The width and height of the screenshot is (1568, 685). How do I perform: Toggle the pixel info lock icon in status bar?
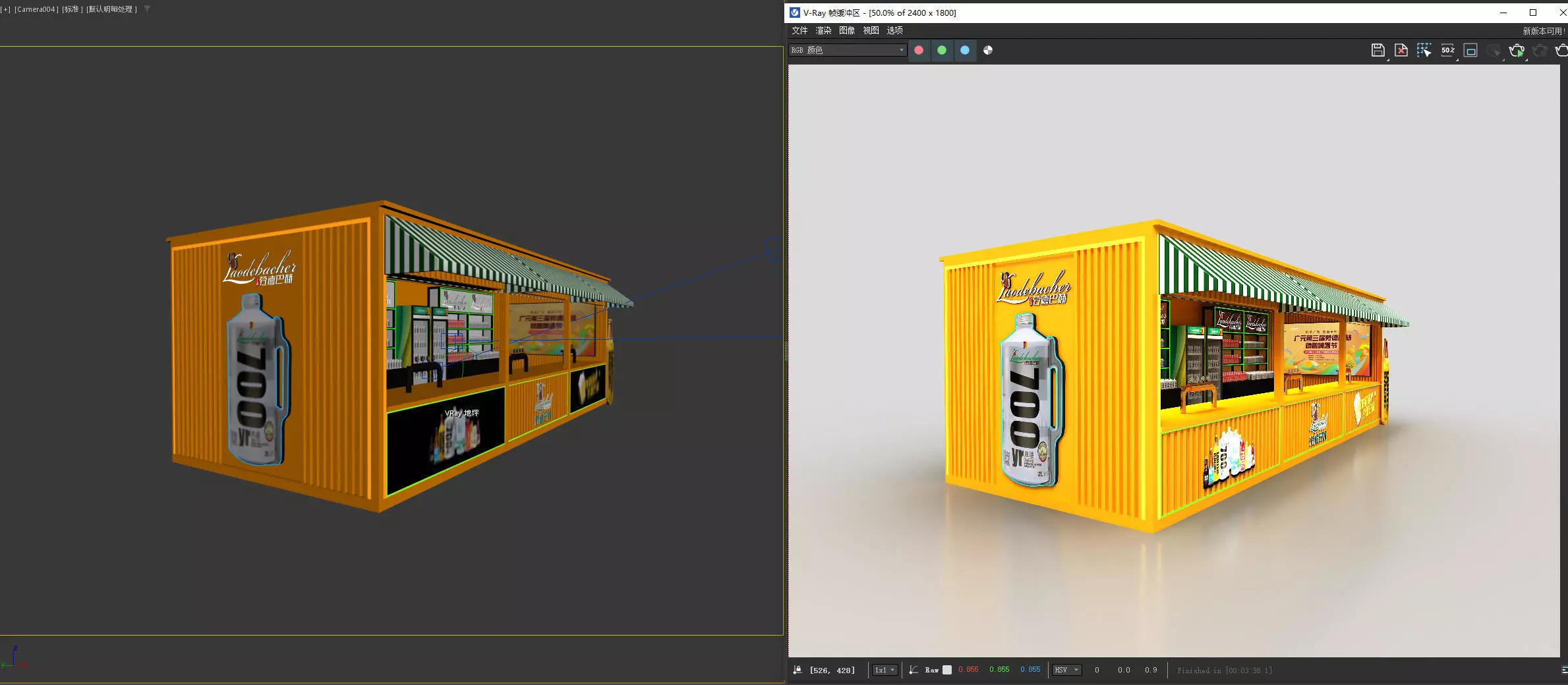point(798,670)
